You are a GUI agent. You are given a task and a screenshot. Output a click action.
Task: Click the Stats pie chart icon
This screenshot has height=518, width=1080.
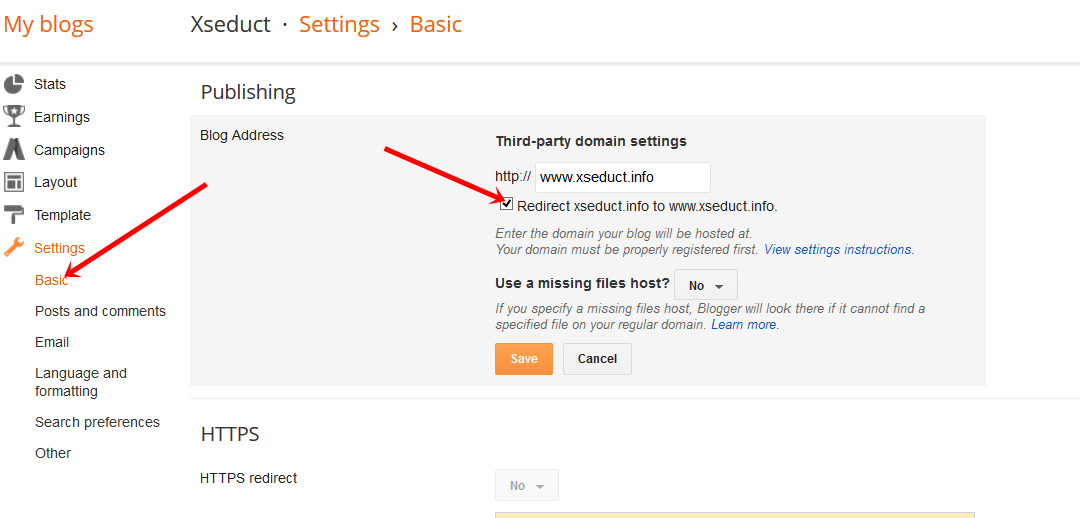14,84
